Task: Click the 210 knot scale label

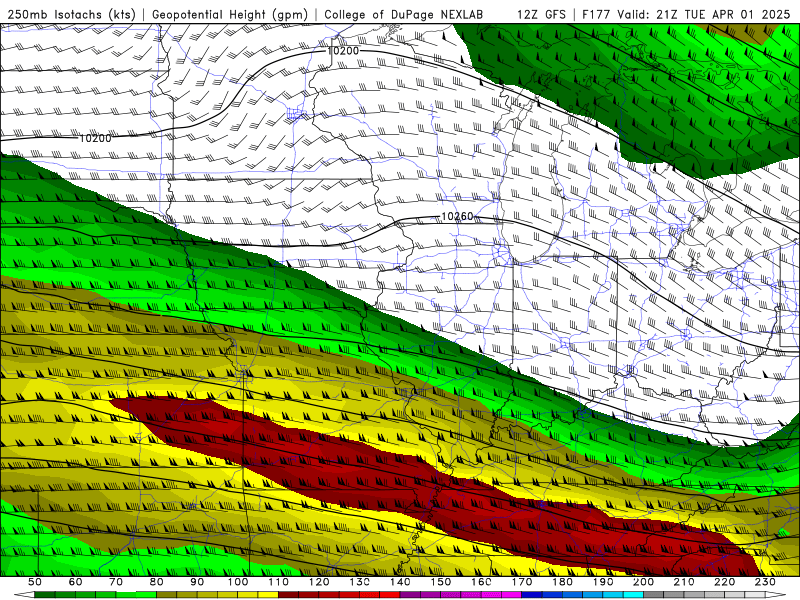Action: coord(684,582)
